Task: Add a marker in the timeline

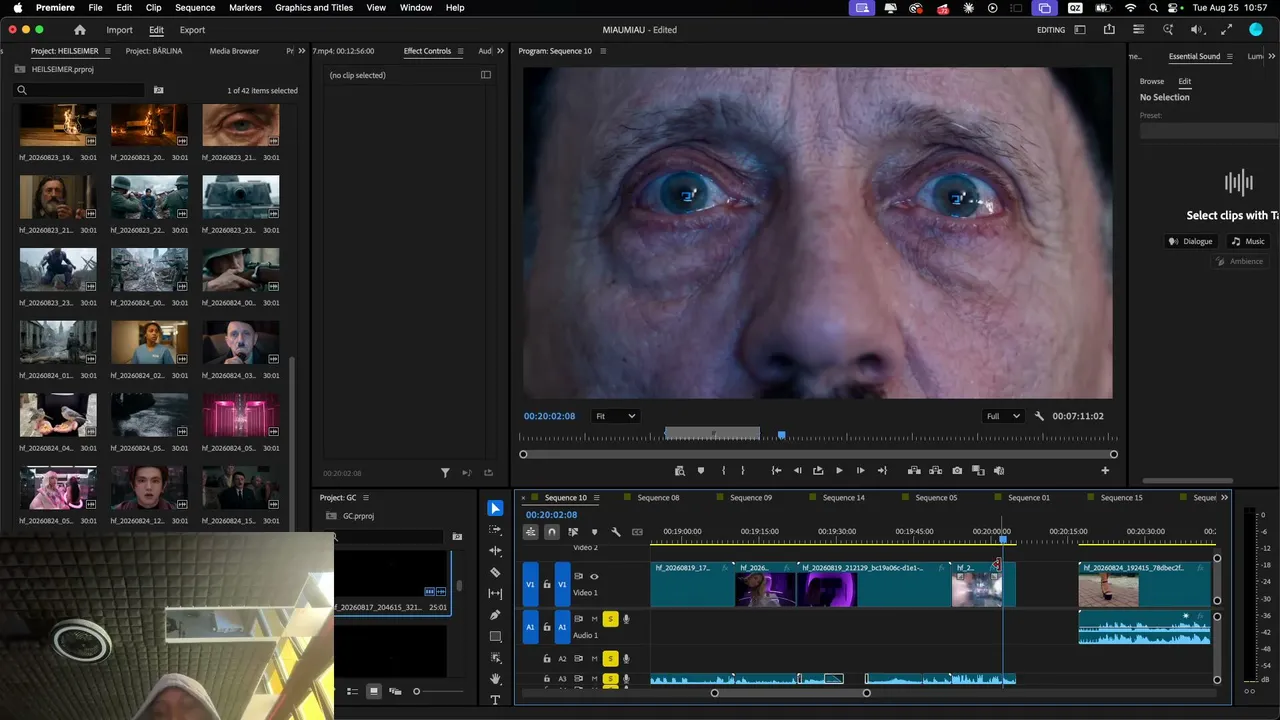Action: tap(594, 532)
